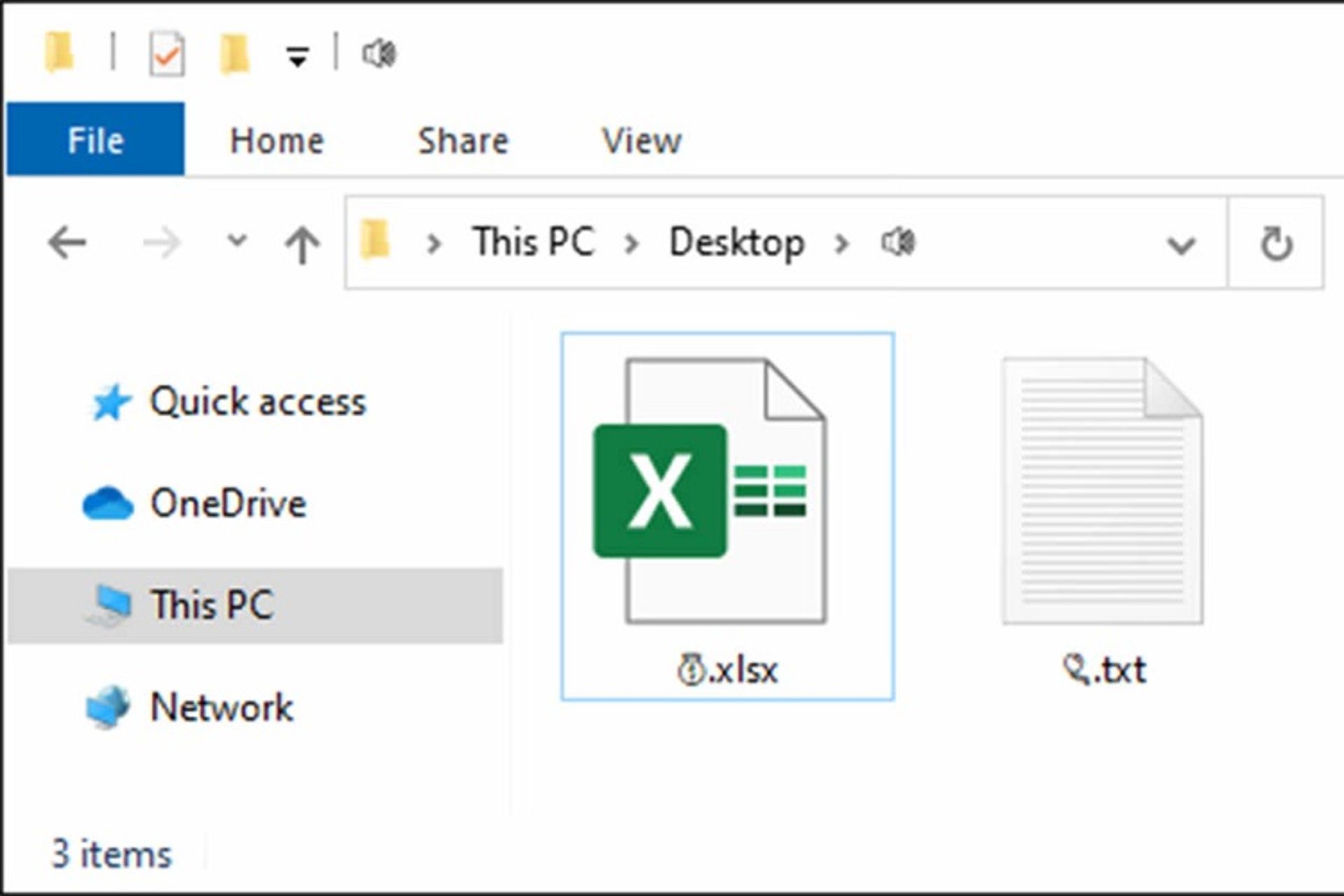
Task: Switch to the View ribbon tab
Action: 642,141
